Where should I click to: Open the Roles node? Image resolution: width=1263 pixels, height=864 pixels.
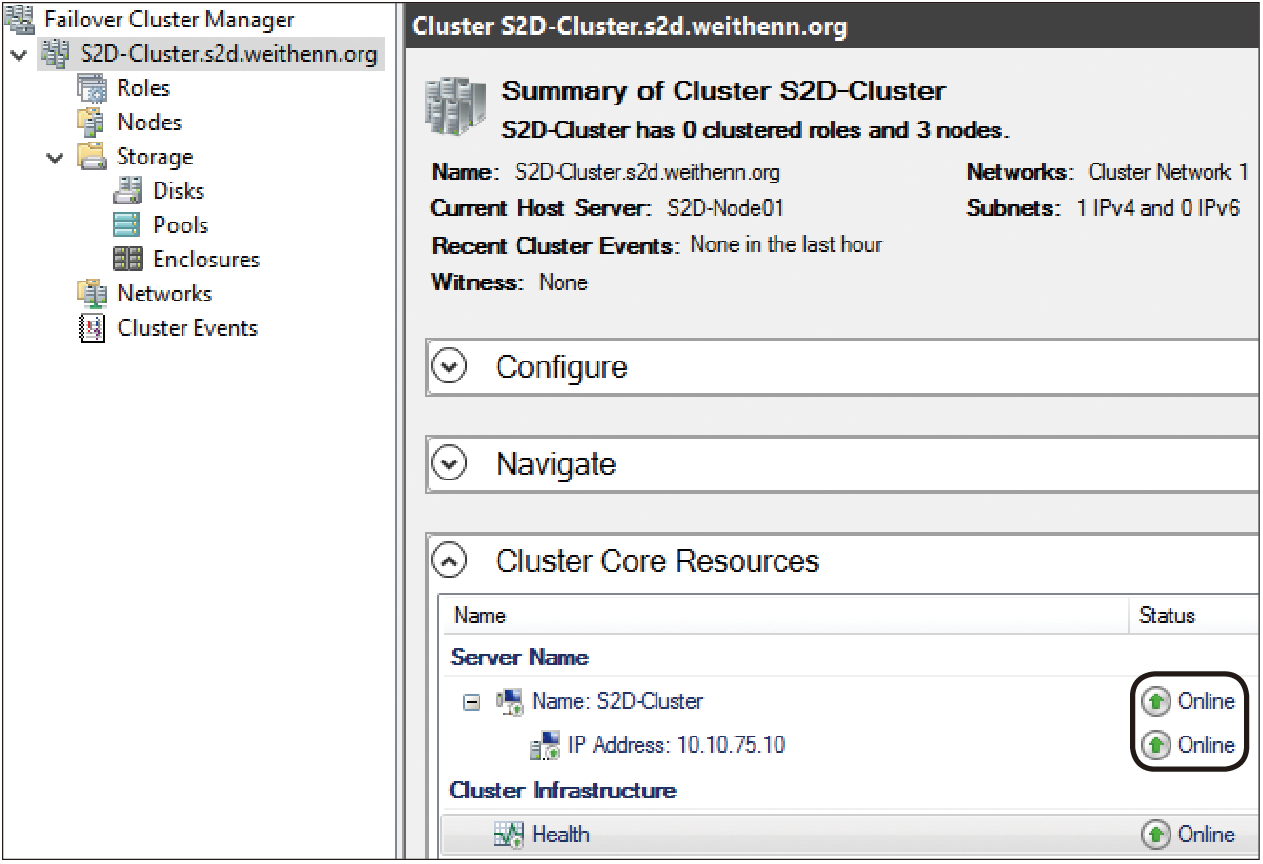point(143,88)
